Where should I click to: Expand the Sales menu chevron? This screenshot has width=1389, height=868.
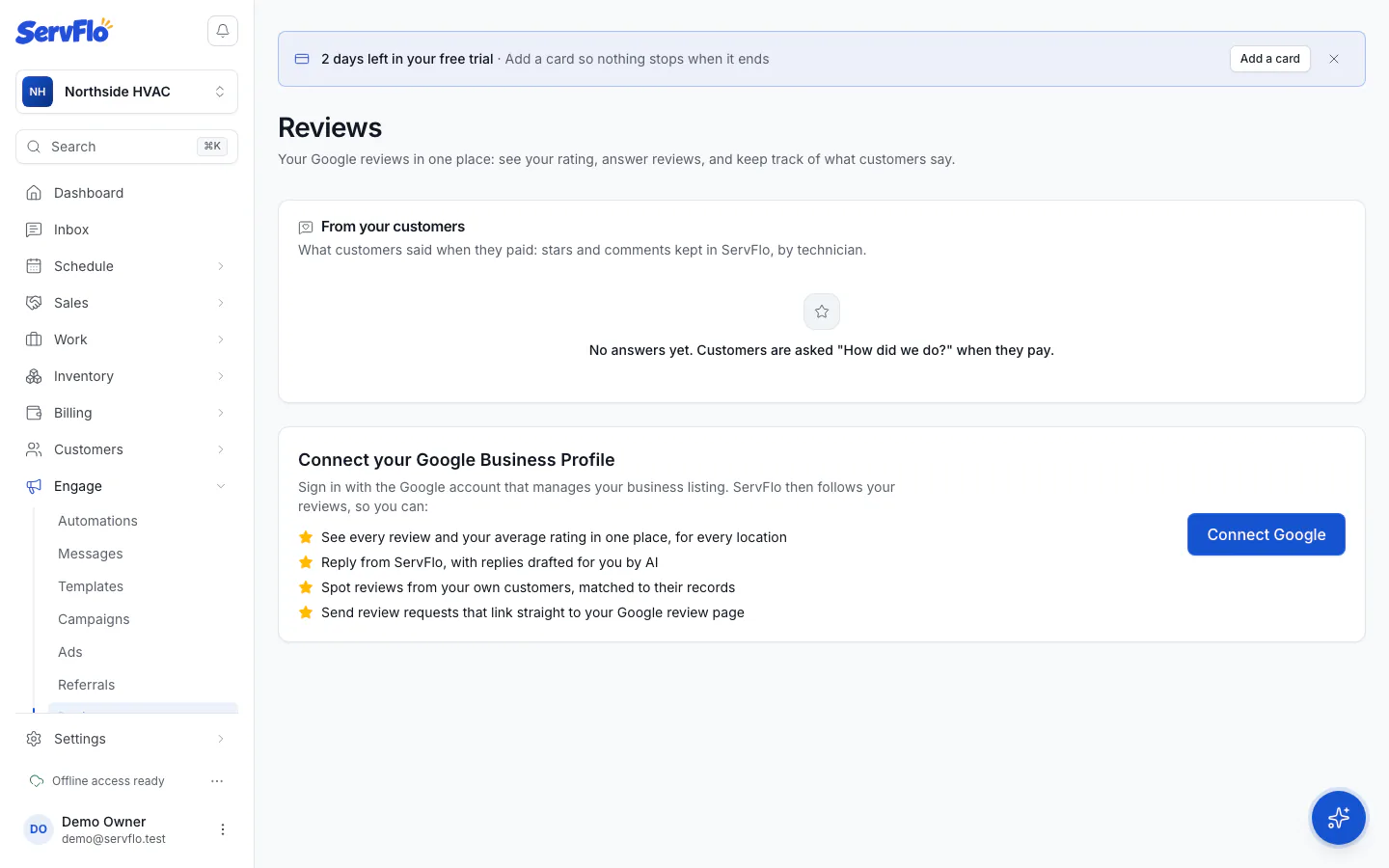tap(221, 303)
